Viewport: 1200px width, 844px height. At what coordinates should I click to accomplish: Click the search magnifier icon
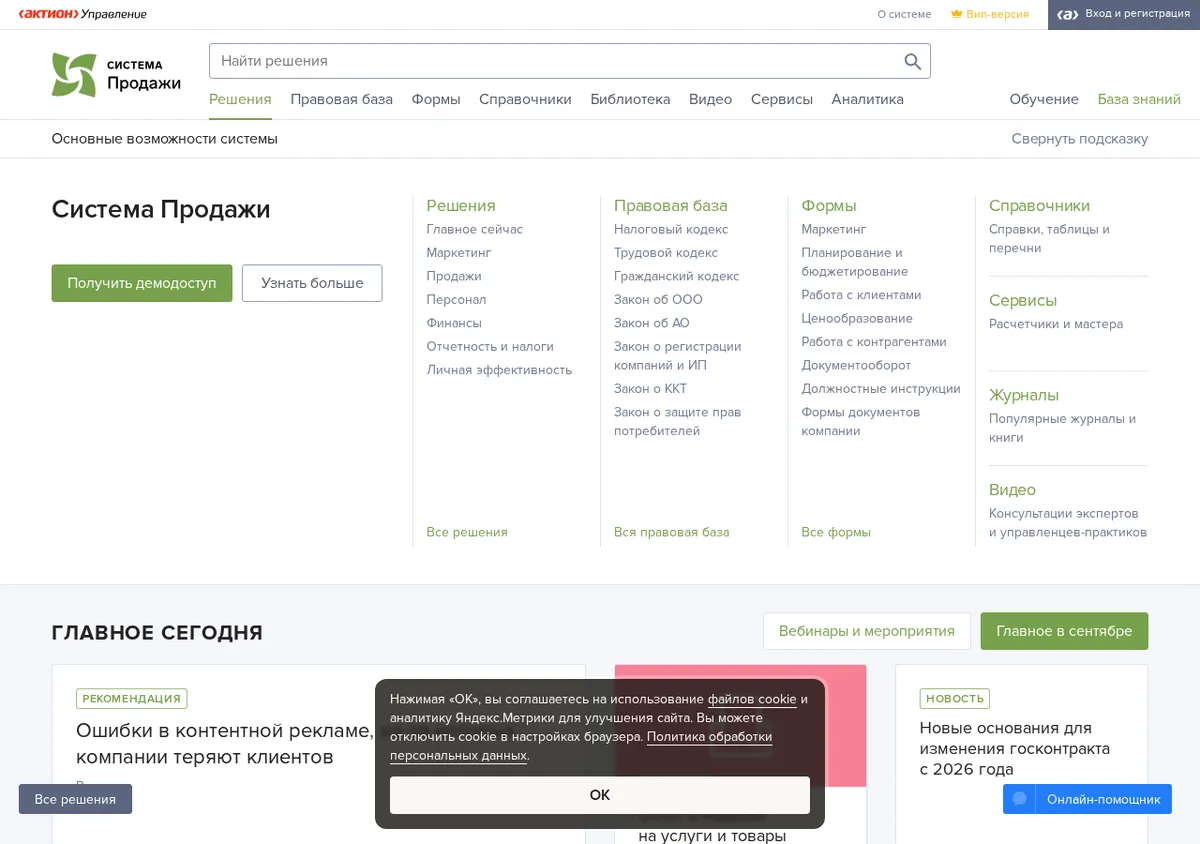(x=912, y=61)
